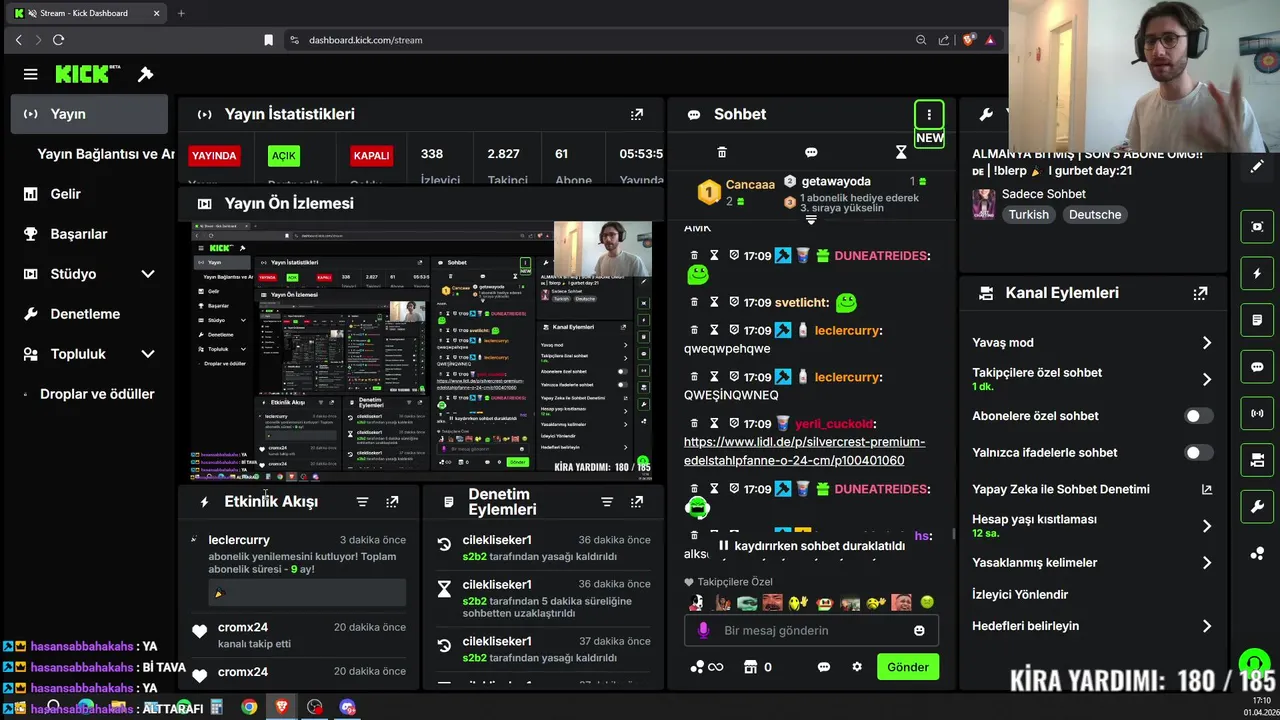Open the lidl.de silvercrest link in chat
This screenshot has height=720, width=1280.
pyautogui.click(x=804, y=451)
